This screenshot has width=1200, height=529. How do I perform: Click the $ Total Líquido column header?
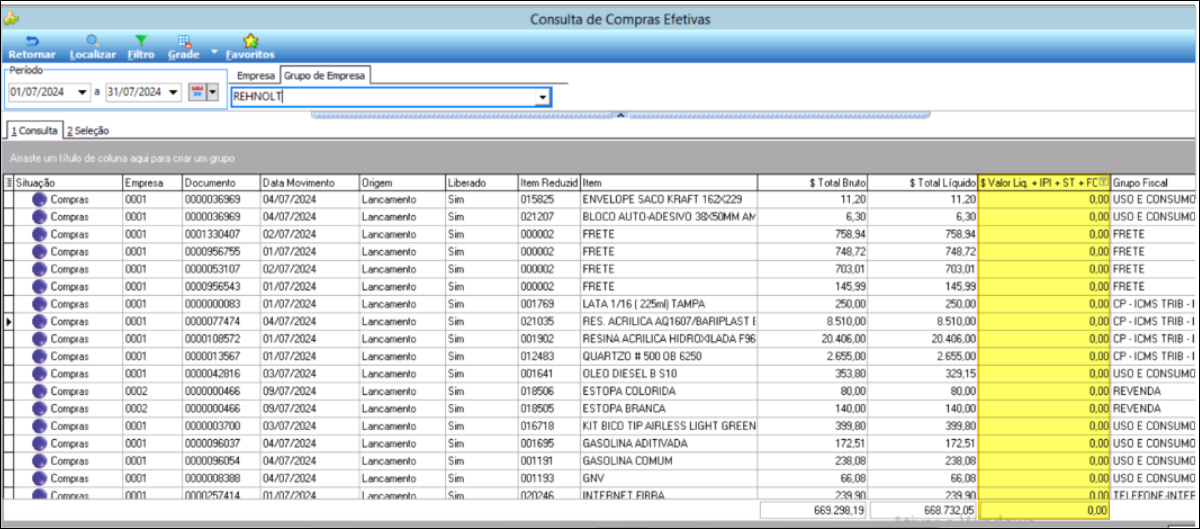coord(923,183)
